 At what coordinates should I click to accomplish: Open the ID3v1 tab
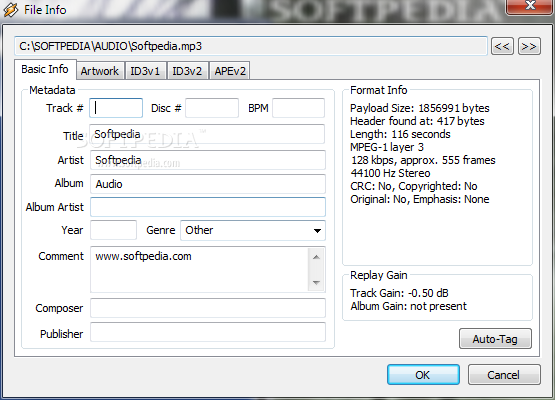point(145,71)
